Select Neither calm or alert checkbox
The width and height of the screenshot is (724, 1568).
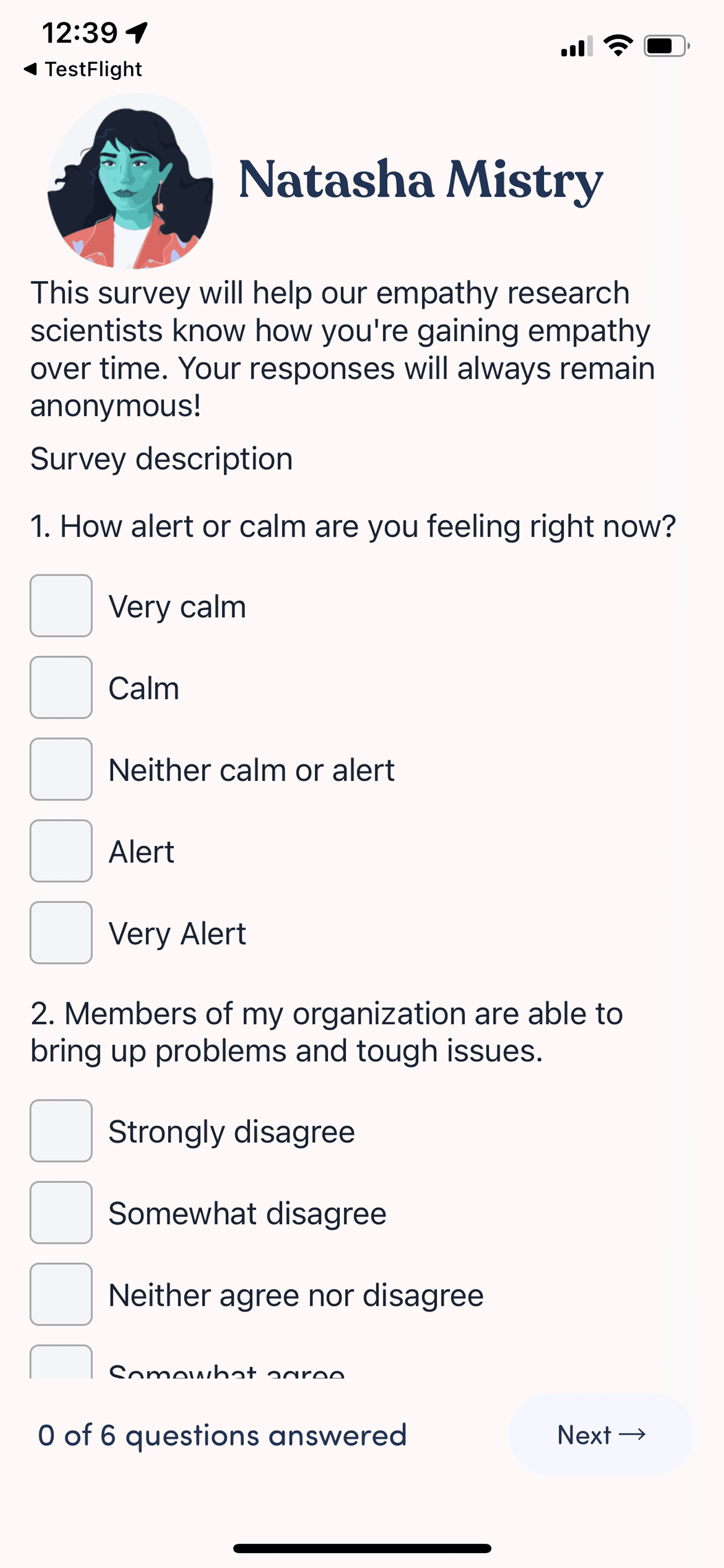coord(61,769)
